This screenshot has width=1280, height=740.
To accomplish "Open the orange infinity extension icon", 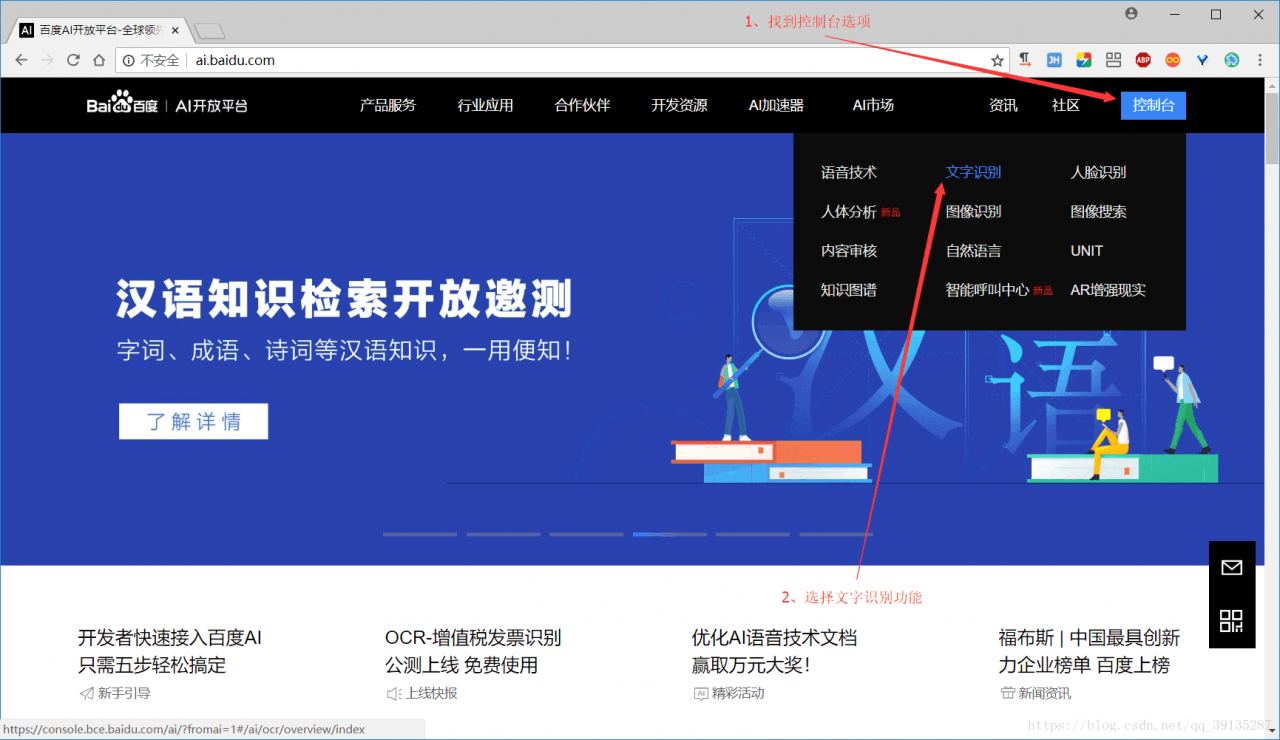I will 1173,60.
